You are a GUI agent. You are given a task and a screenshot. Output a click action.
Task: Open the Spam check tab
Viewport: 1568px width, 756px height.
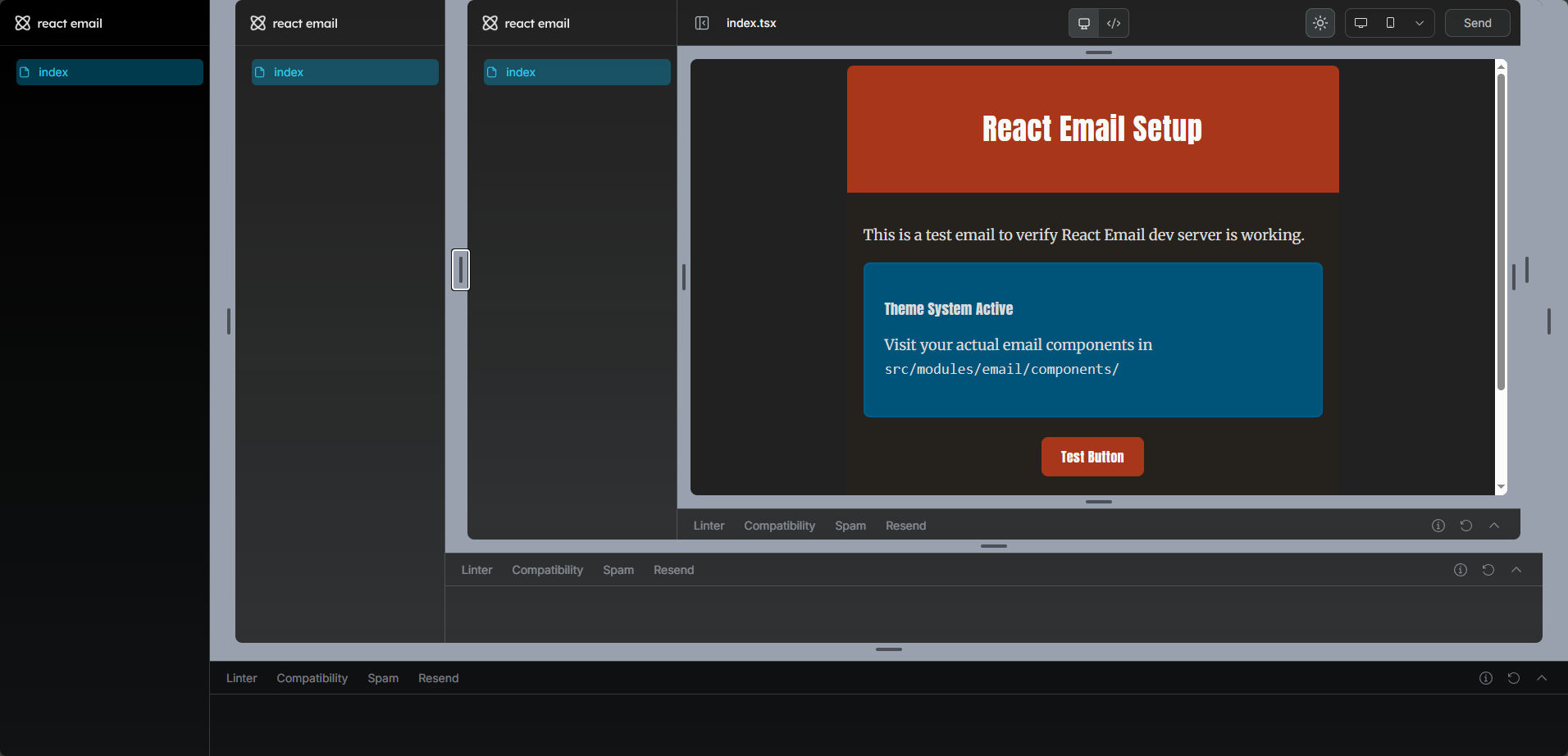click(850, 525)
